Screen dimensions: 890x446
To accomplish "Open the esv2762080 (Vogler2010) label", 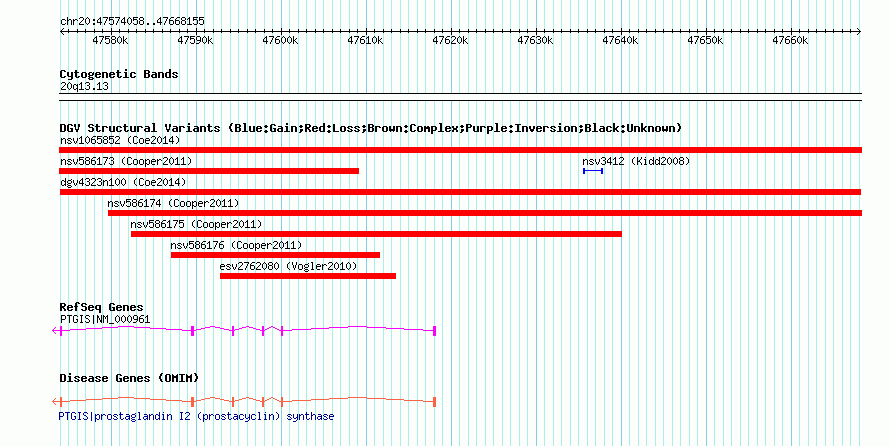I will pos(288,266).
